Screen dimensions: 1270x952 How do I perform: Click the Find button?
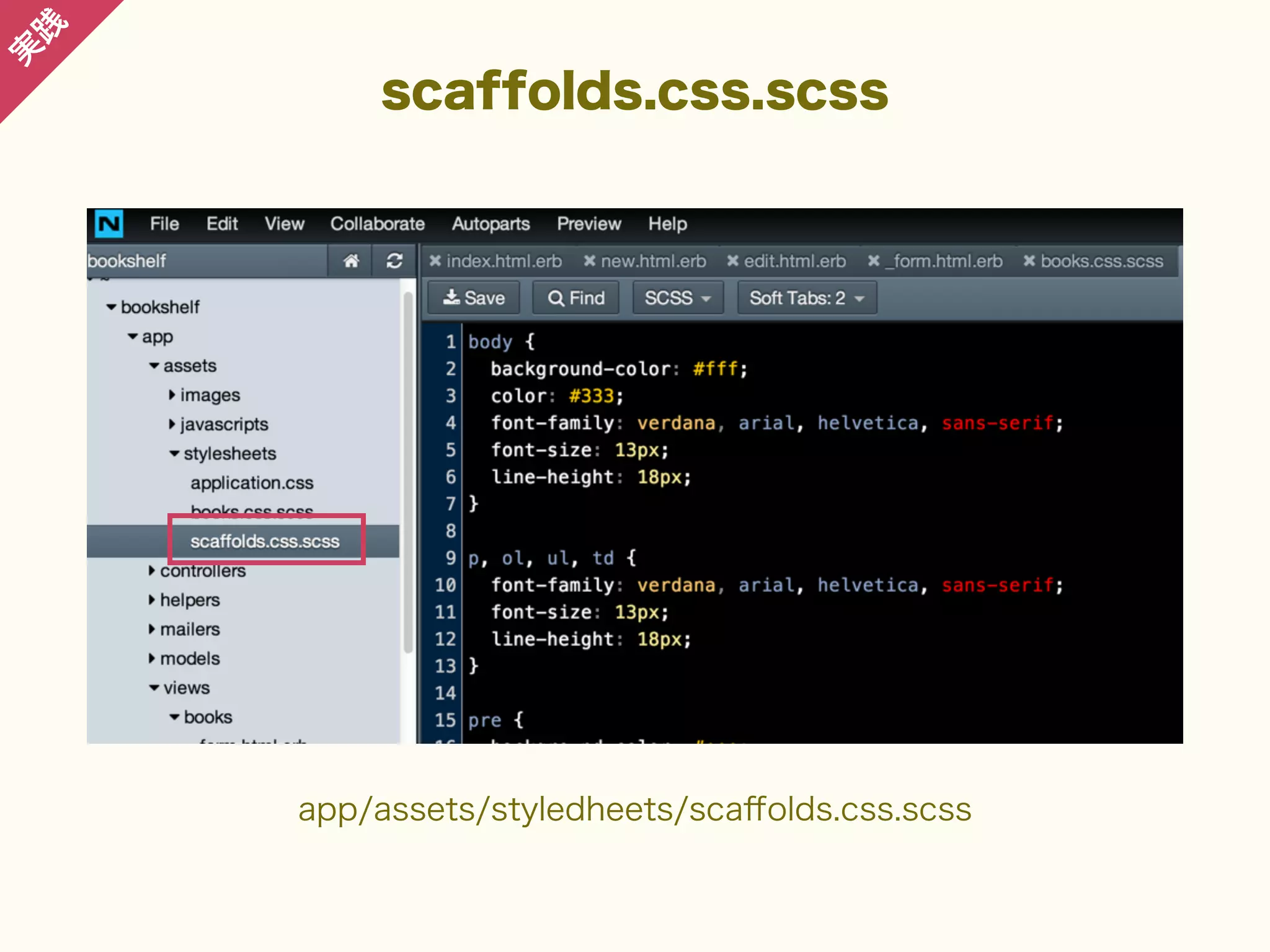coord(576,298)
